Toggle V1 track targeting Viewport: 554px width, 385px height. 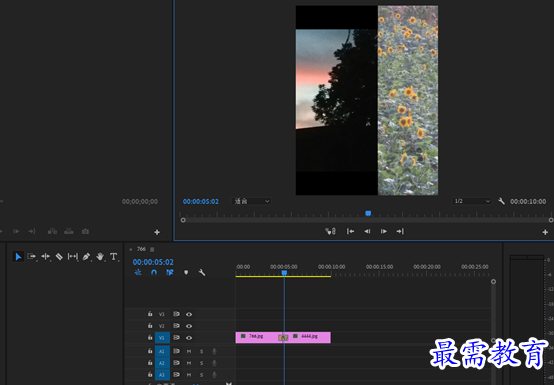(x=162, y=338)
